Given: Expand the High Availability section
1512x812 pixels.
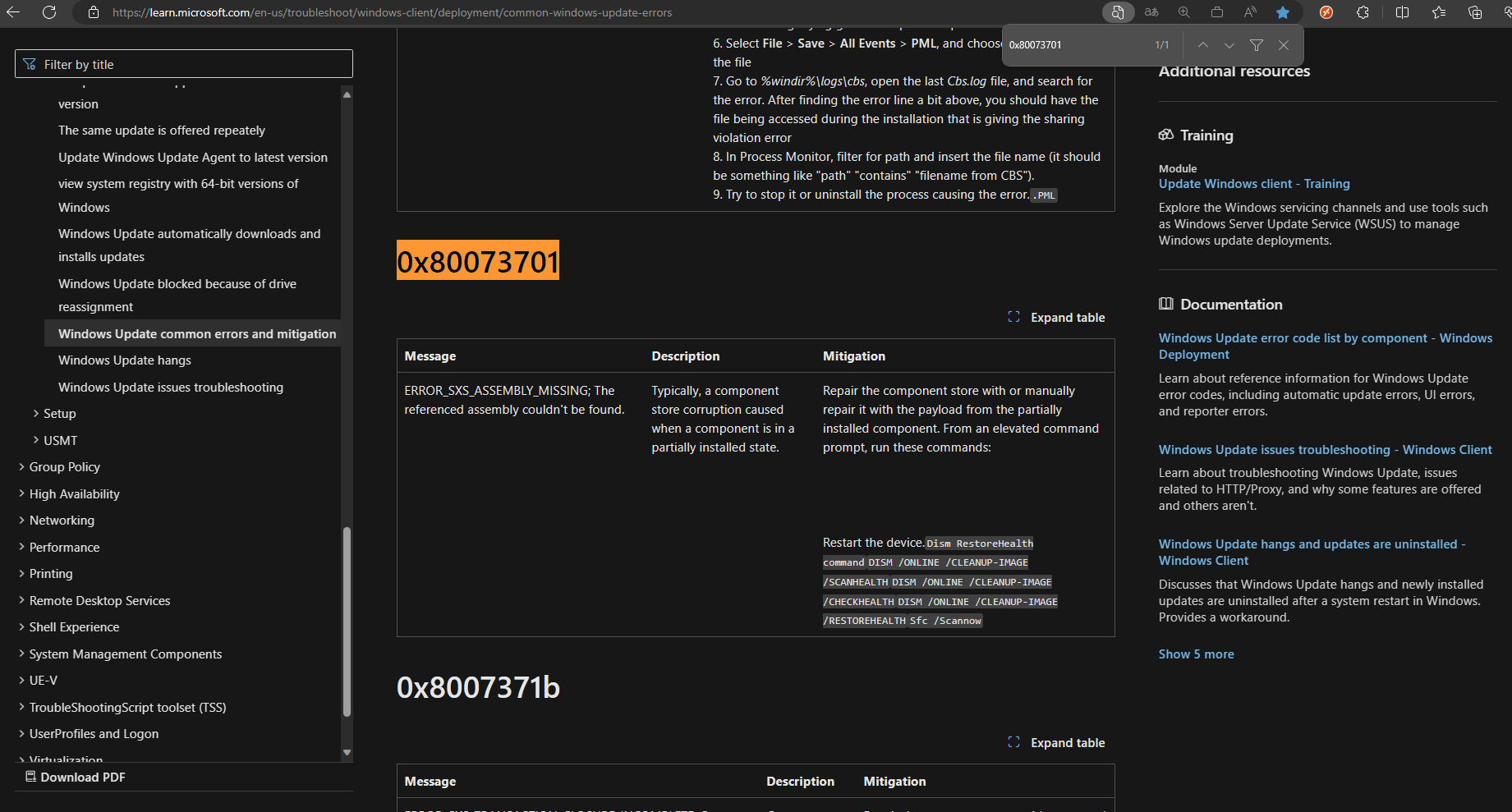Looking at the screenshot, I should (x=69, y=494).
